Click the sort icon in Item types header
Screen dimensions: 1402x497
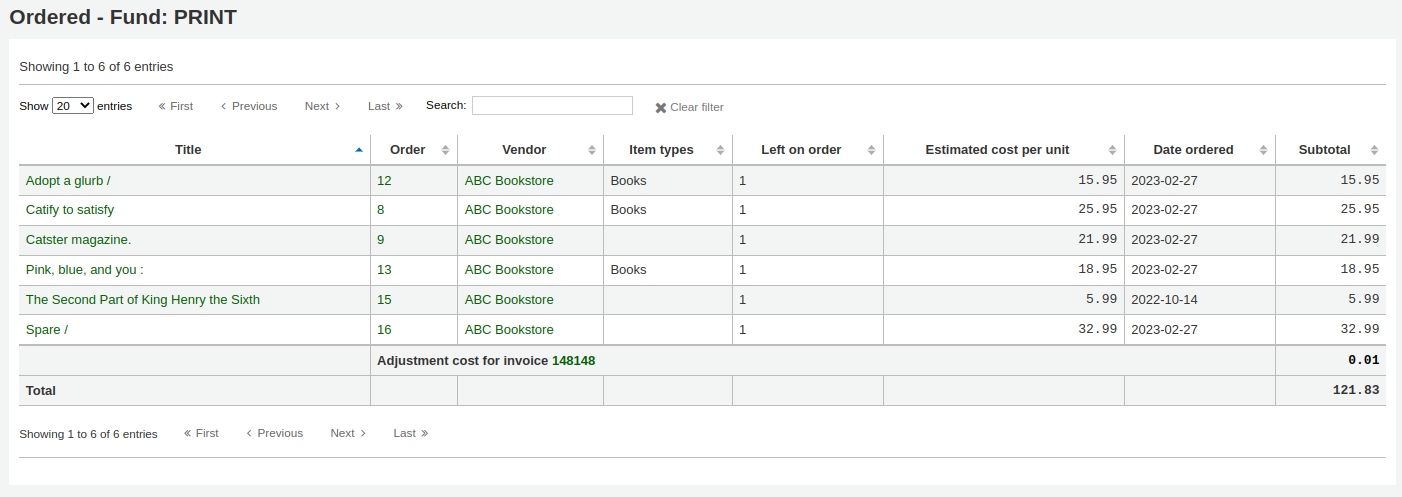coord(720,150)
